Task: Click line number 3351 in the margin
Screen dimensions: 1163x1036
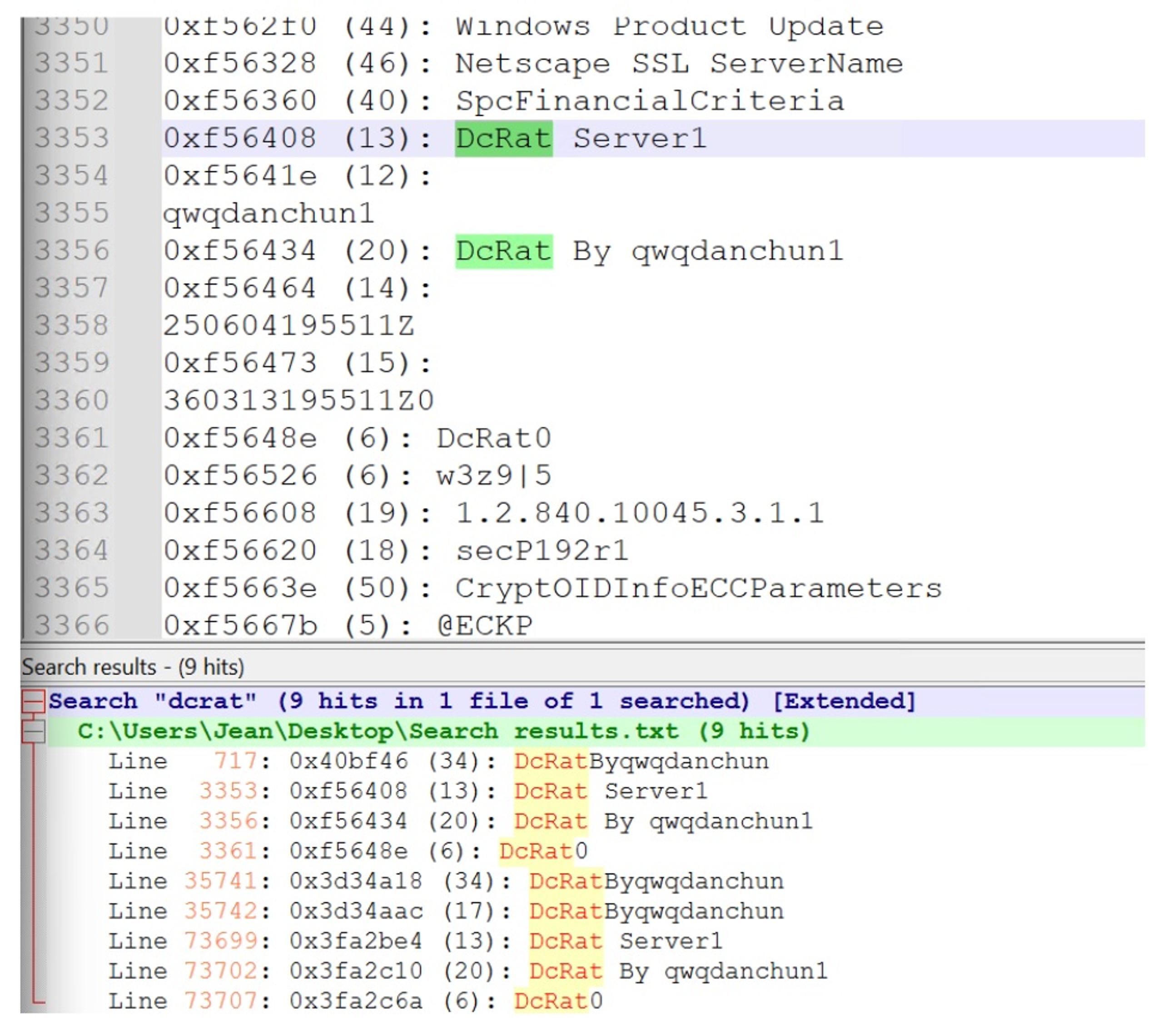Action: [71, 63]
